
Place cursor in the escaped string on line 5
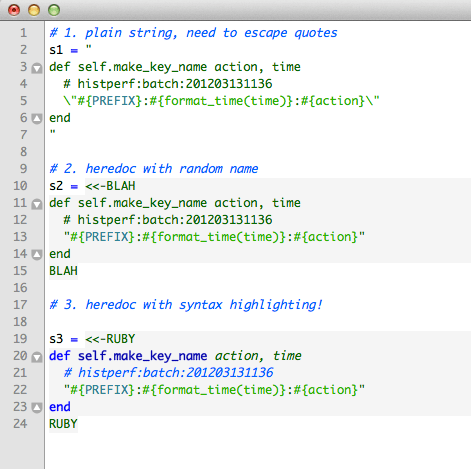[x=222, y=101]
